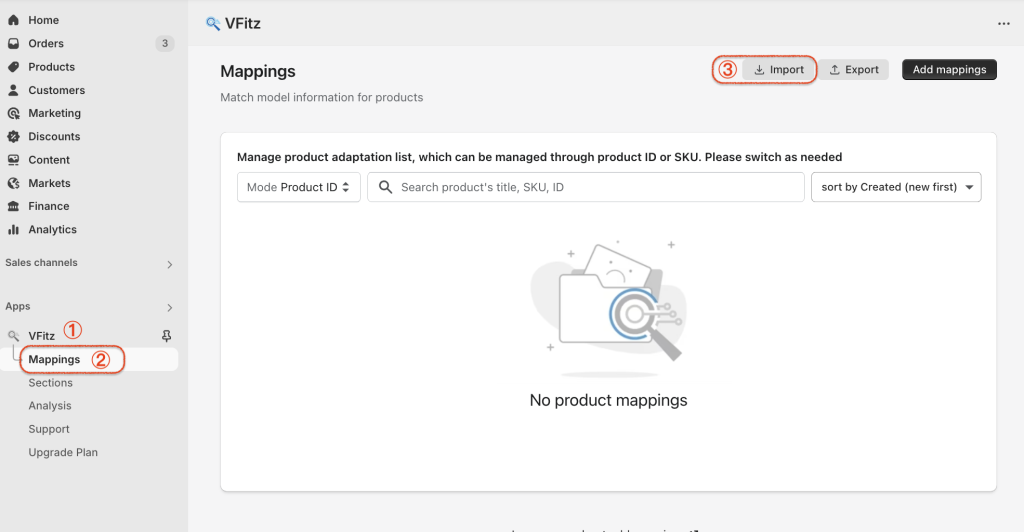
Task: Select VFitz app in sidebar
Action: coord(41,336)
